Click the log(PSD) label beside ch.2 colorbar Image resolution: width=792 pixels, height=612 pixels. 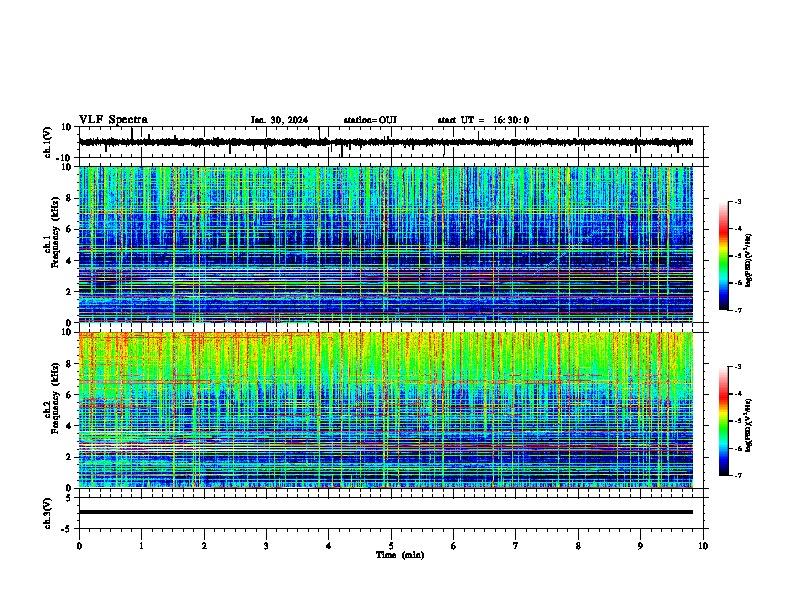pos(749,425)
